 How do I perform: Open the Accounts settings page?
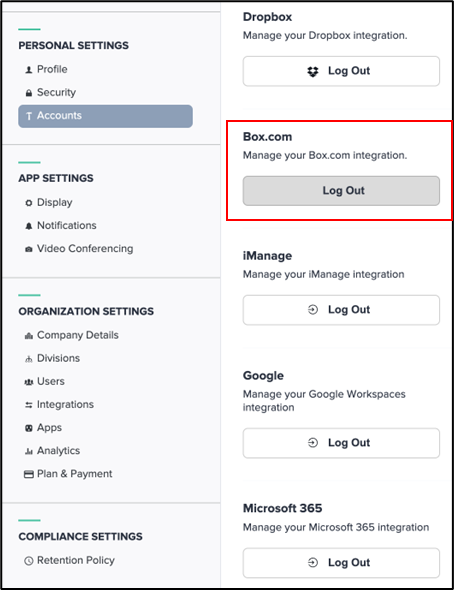click(105, 116)
